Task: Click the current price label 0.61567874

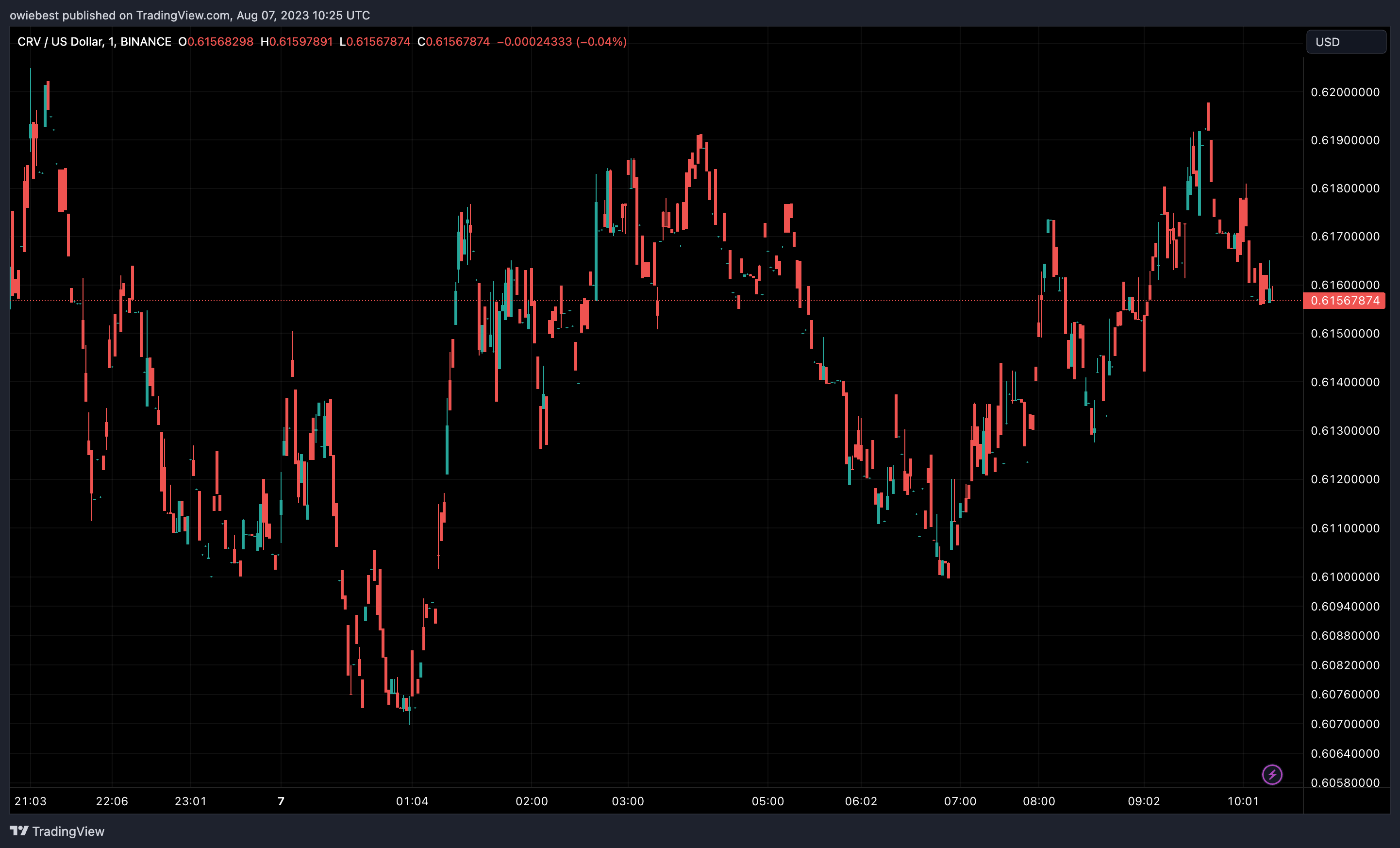Action: click(1344, 300)
